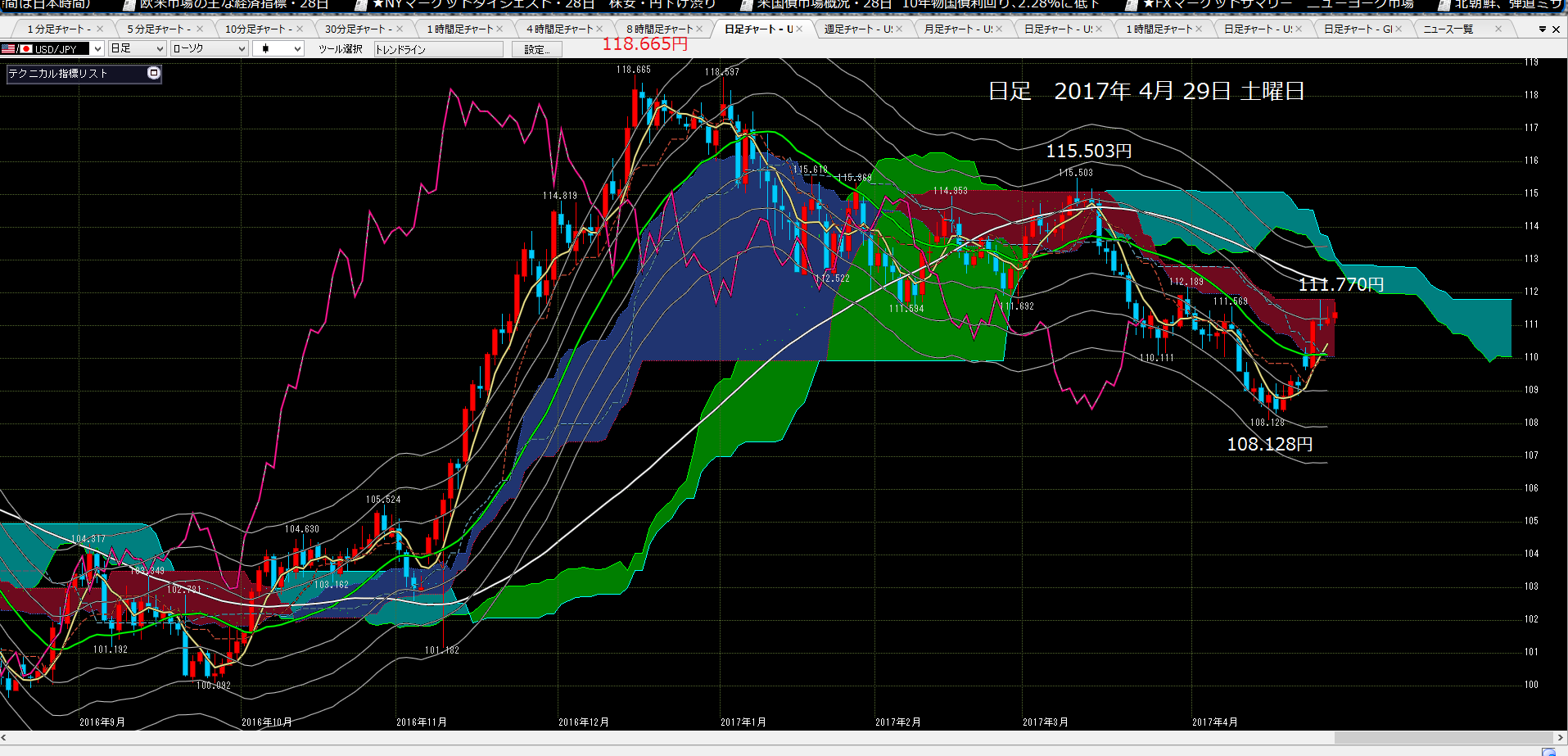Switch to the 4時間足チャート tab
The width and height of the screenshot is (1568, 756).
pos(560,29)
